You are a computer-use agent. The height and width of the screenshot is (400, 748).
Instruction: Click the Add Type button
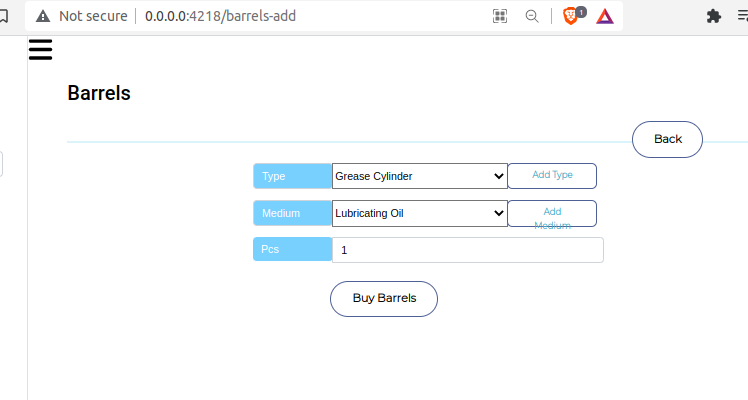(x=552, y=176)
